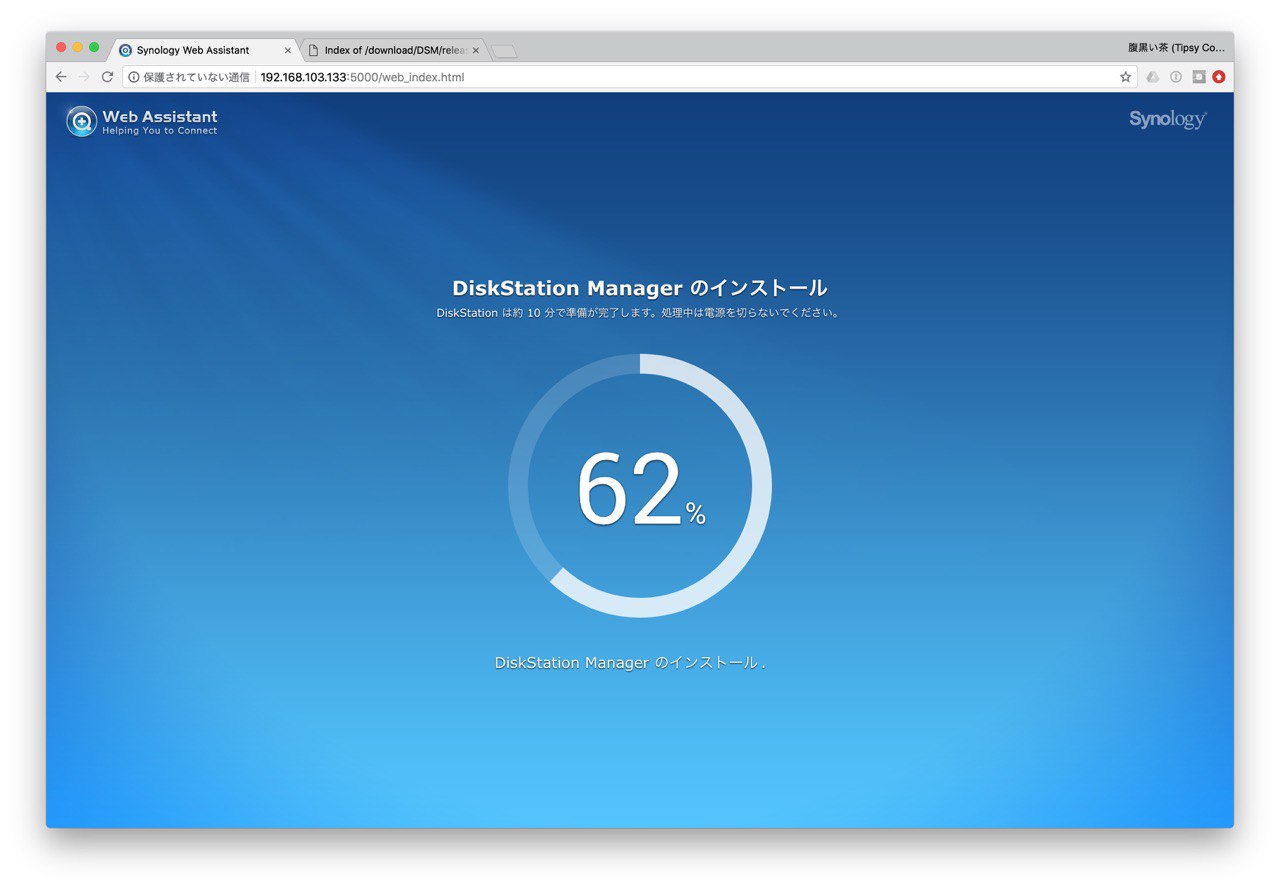Open the 腹黒い茶 profile button
This screenshot has height=889, width=1280.
coord(1176,47)
